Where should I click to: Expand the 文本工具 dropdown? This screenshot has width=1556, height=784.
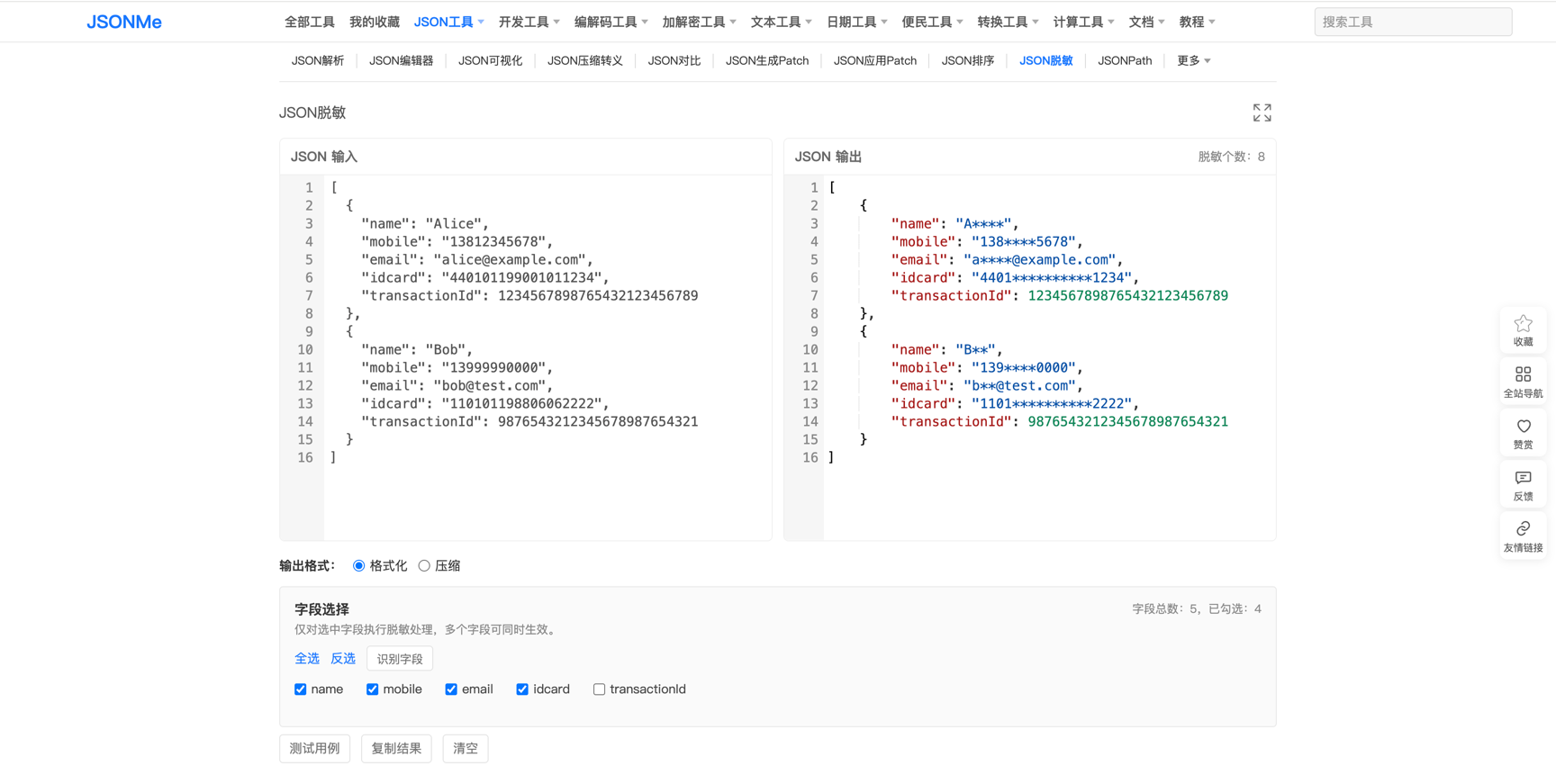click(781, 22)
